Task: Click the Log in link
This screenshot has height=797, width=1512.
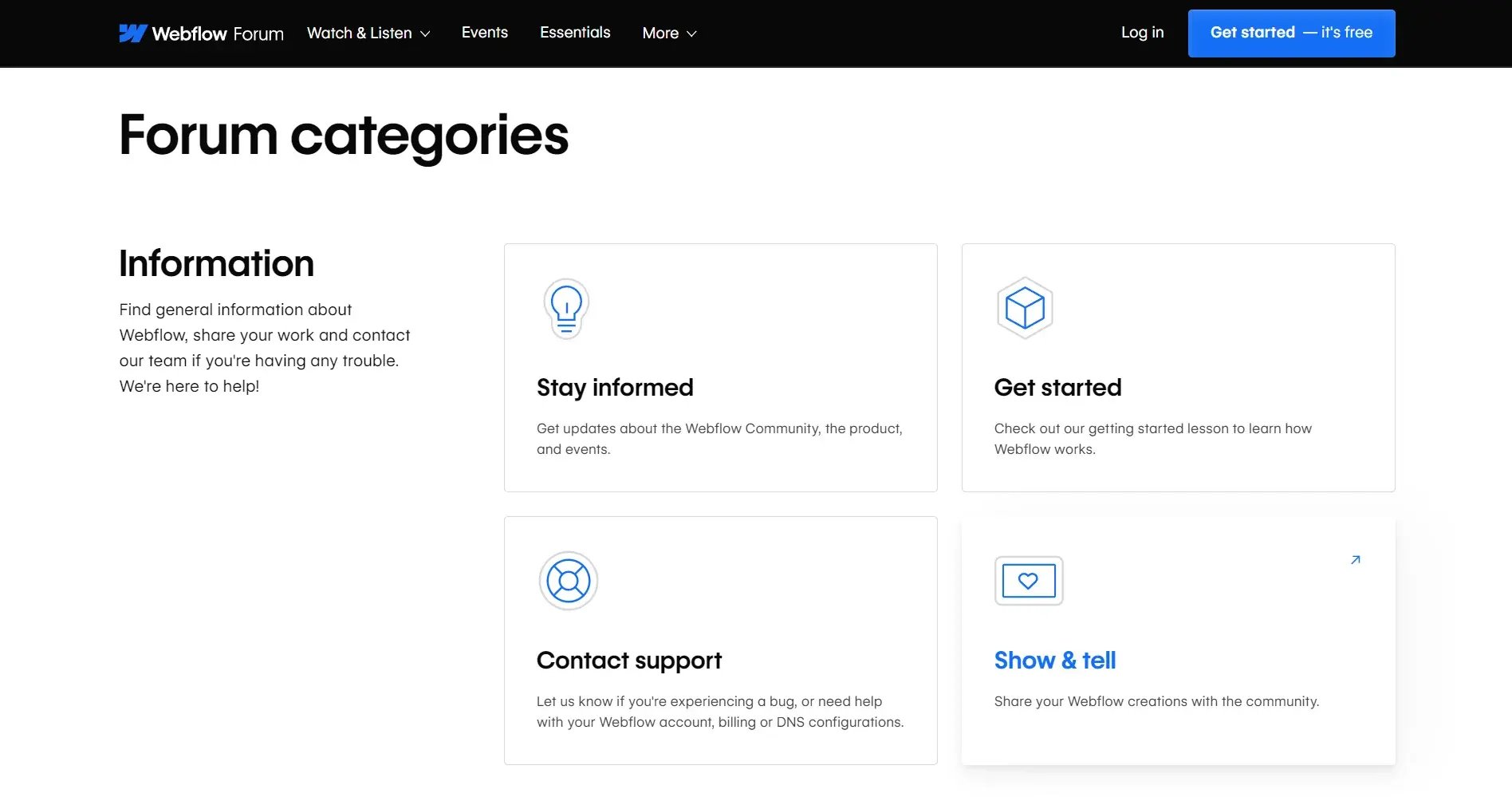Action: pos(1142,33)
